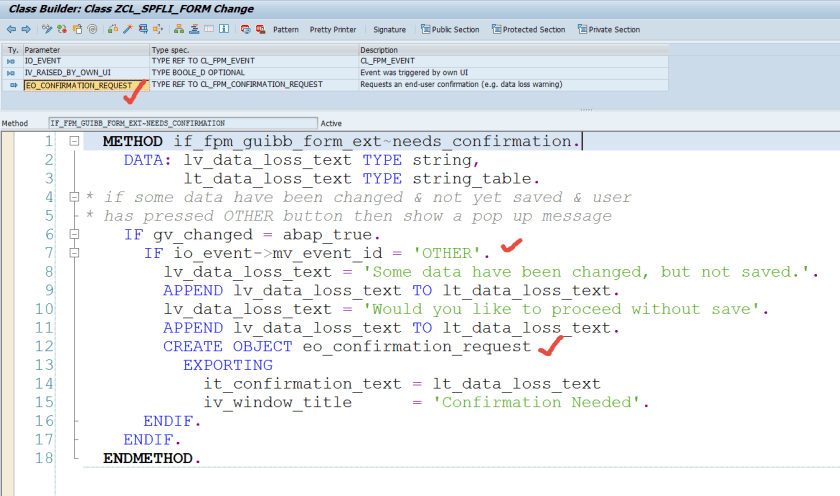Viewport: 840px width, 496px height.
Task: Go to the Private Section
Action: 608,30
